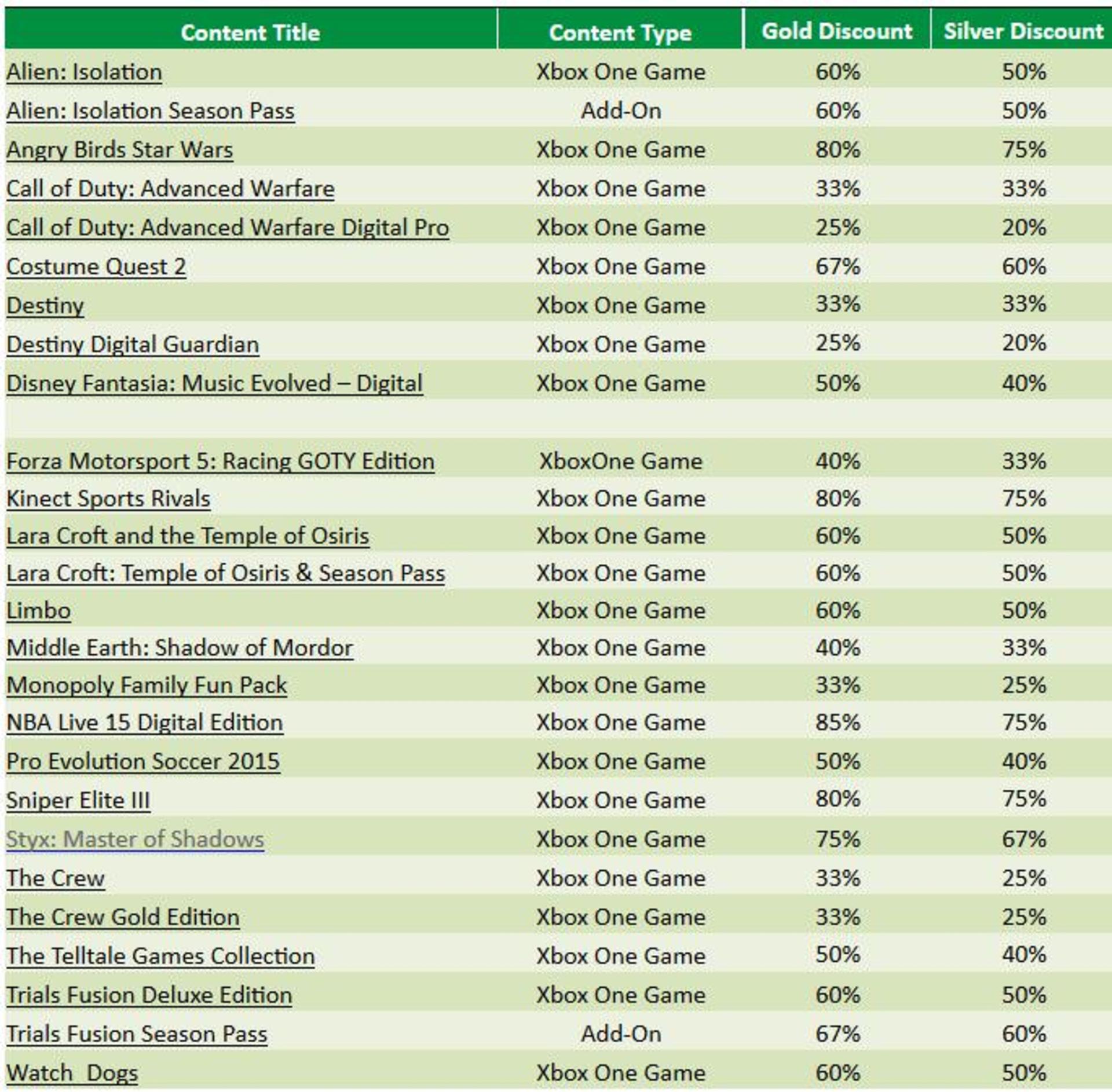The height and width of the screenshot is (1092, 1112).
Task: Open NBA Live 15 Digital Edition link
Action: click(145, 723)
